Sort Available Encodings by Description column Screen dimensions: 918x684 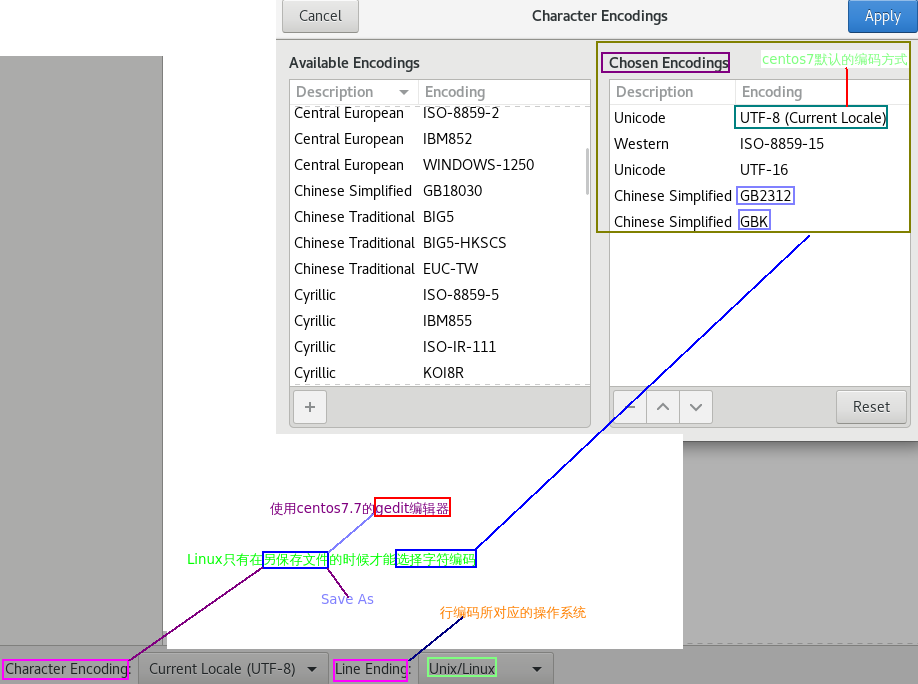(x=354, y=92)
